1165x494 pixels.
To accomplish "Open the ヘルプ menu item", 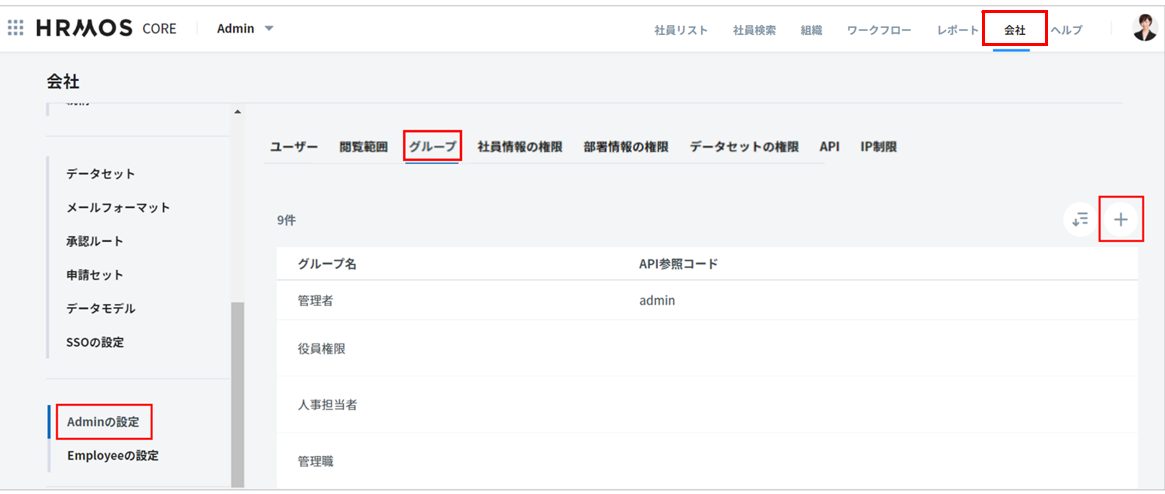I will pos(1066,30).
